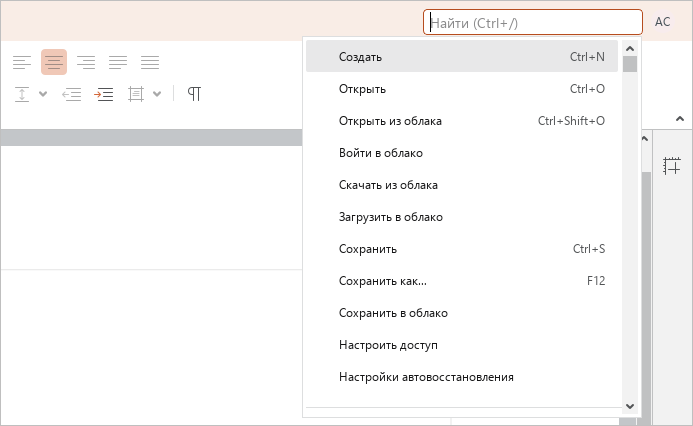This screenshot has width=693, height=426.
Task: Open Настройки автовосстановления
Action: 462,377
